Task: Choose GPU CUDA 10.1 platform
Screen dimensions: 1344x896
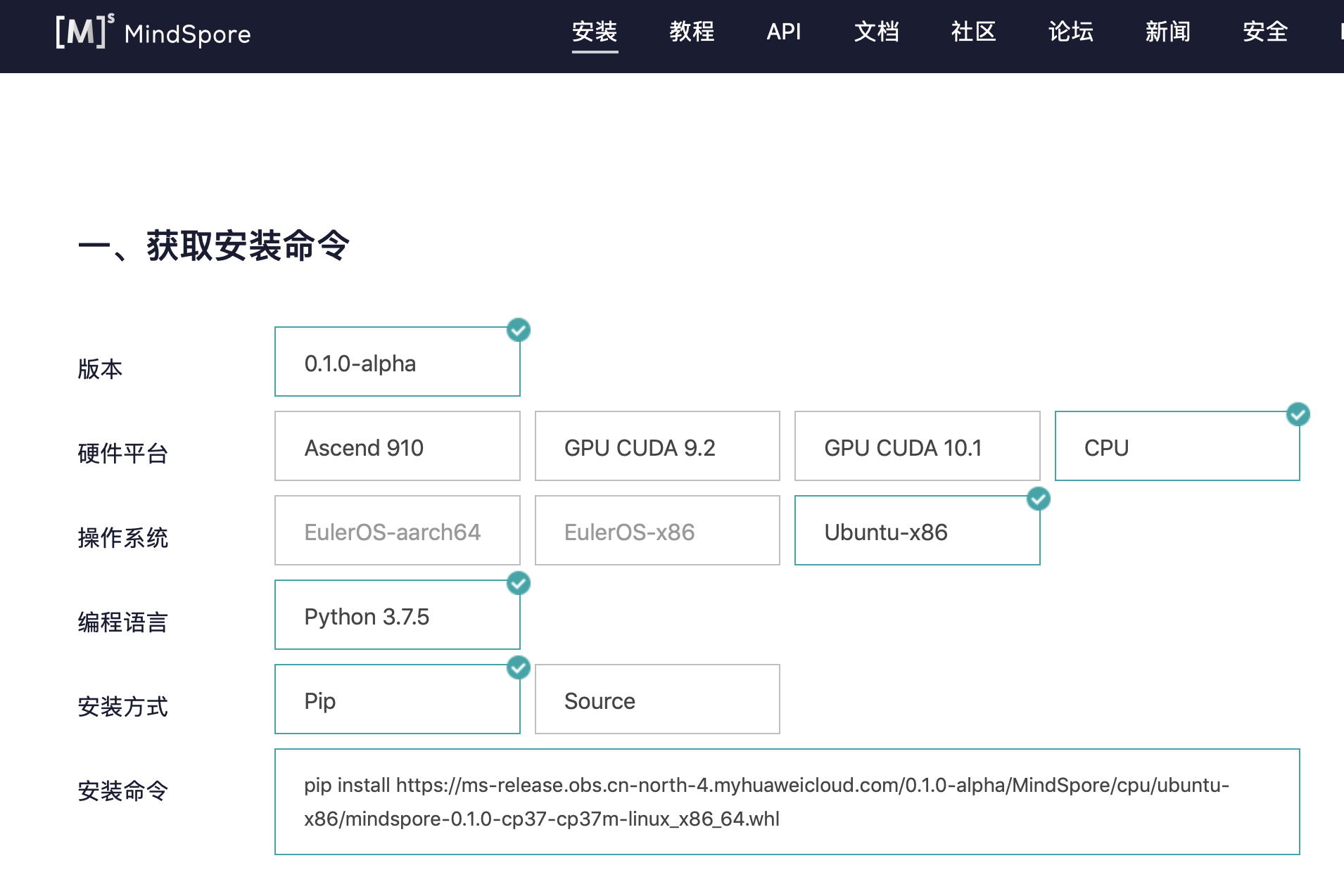Action: pos(918,446)
